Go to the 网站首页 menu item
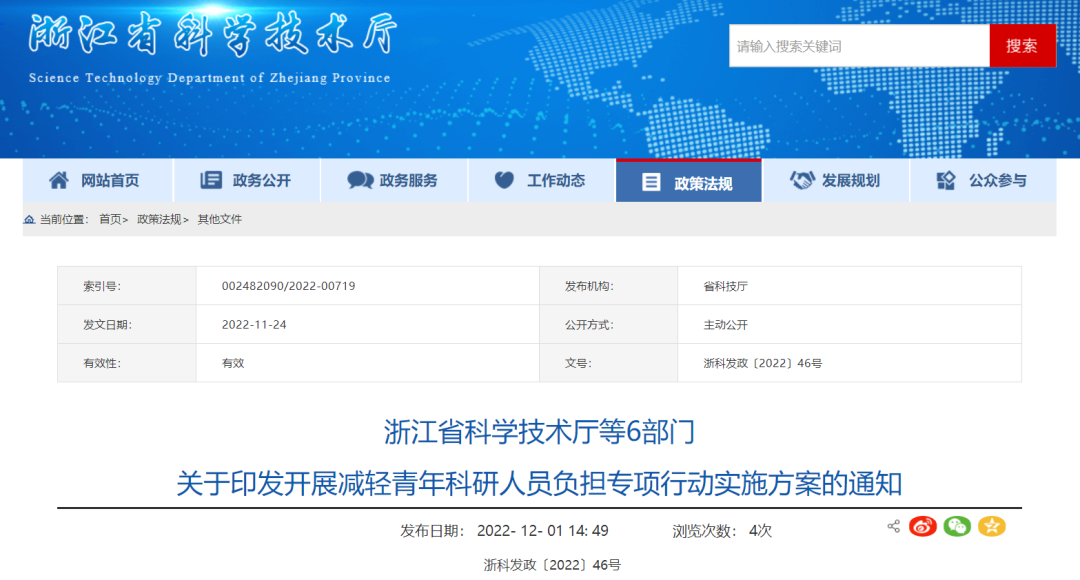The height and width of the screenshot is (580, 1080). 110,181
